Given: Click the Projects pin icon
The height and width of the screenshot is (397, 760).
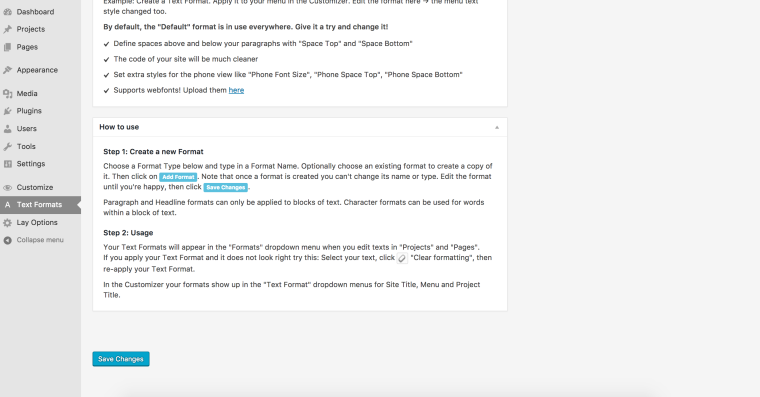Looking at the screenshot, I should pyautogui.click(x=7, y=29).
